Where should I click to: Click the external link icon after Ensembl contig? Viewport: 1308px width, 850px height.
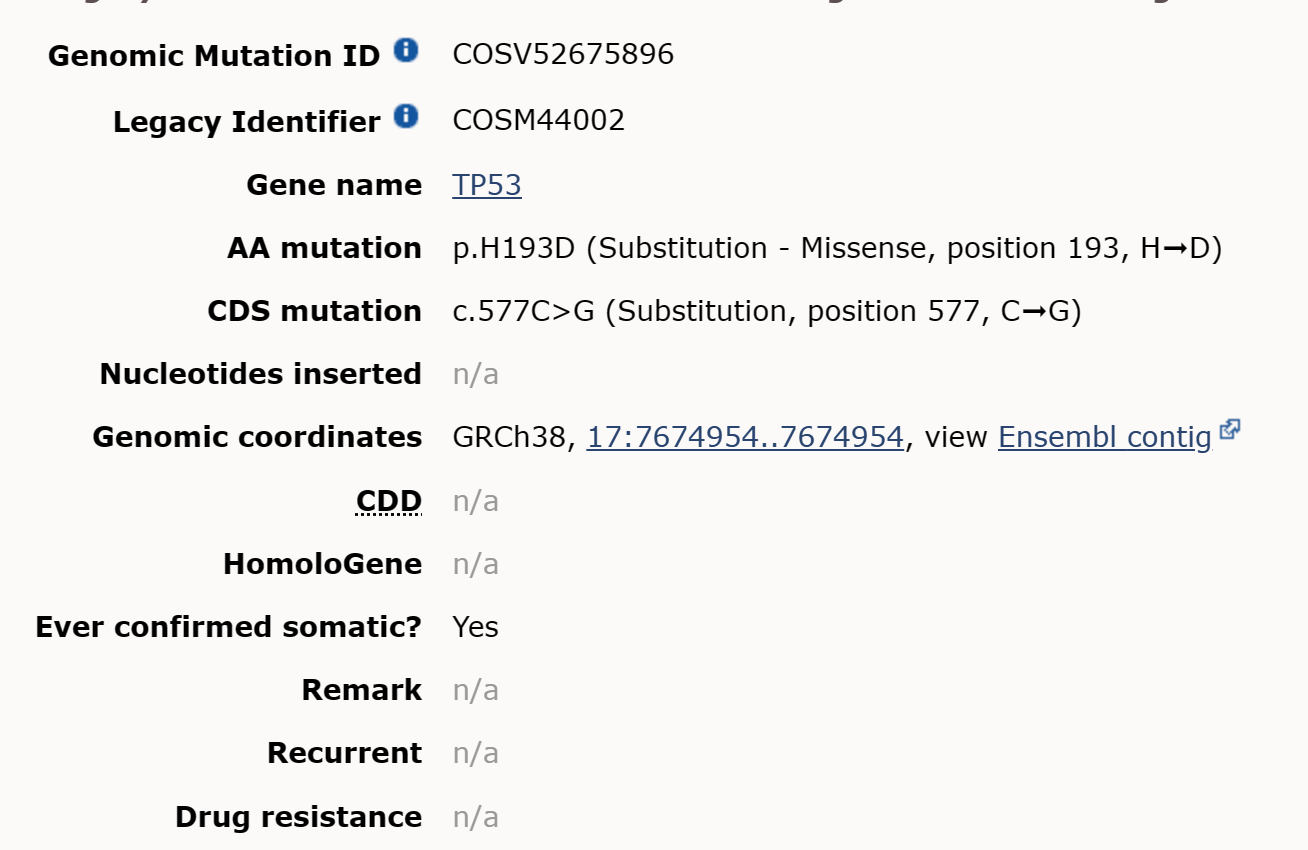[1230, 431]
